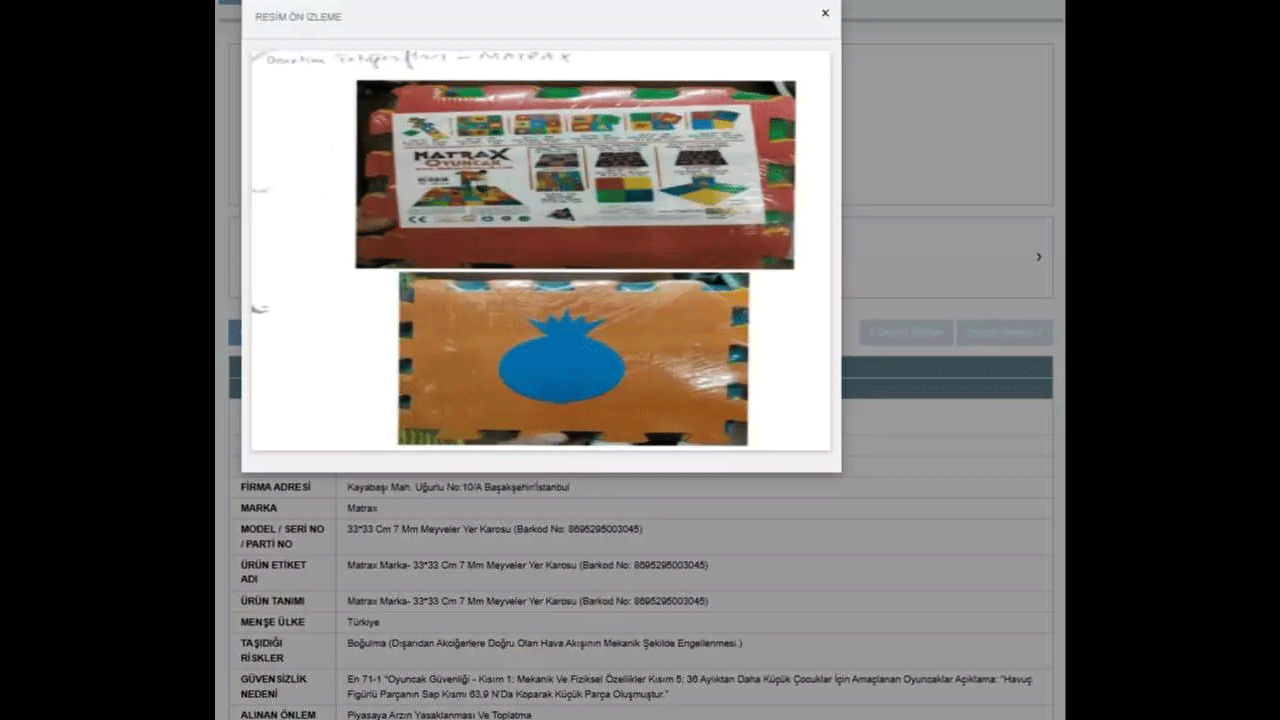Select the Firma Adresi value with Başakşehir address
This screenshot has height=720, width=1280.
(458, 487)
